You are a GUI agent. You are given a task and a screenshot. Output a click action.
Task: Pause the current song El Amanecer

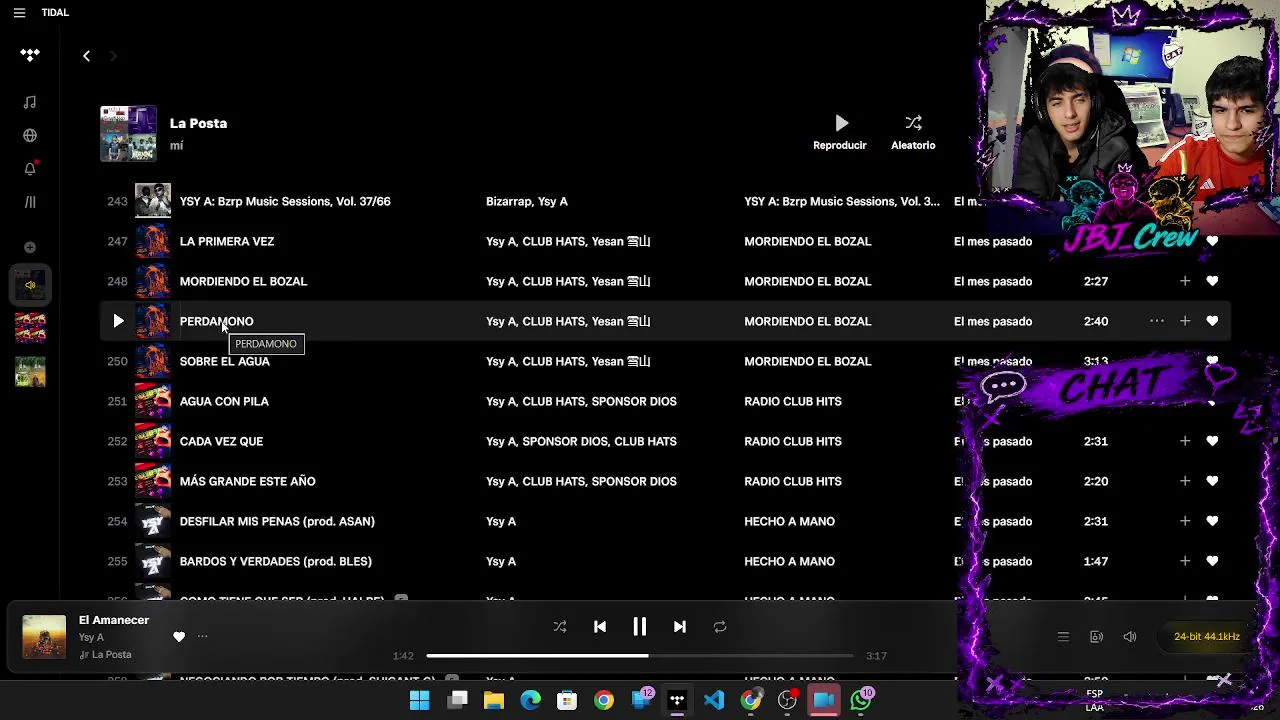pos(640,627)
